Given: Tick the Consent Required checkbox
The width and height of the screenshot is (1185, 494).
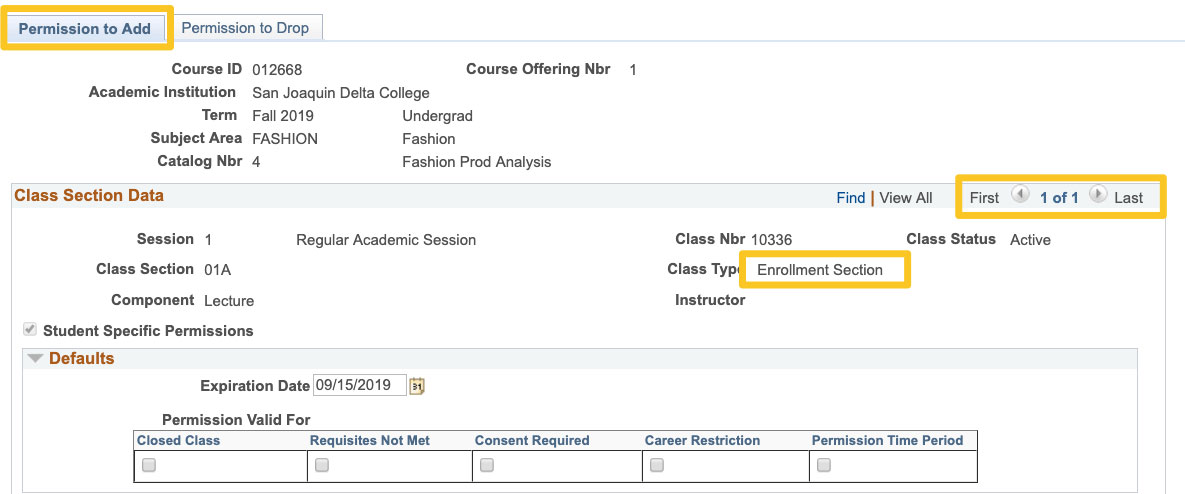Looking at the screenshot, I should pyautogui.click(x=487, y=465).
